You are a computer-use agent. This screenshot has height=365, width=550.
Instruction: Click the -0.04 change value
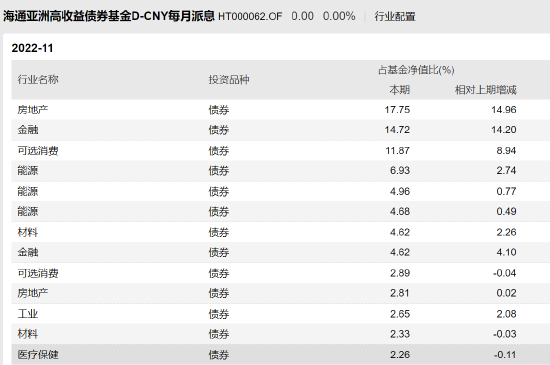pyautogui.click(x=504, y=273)
